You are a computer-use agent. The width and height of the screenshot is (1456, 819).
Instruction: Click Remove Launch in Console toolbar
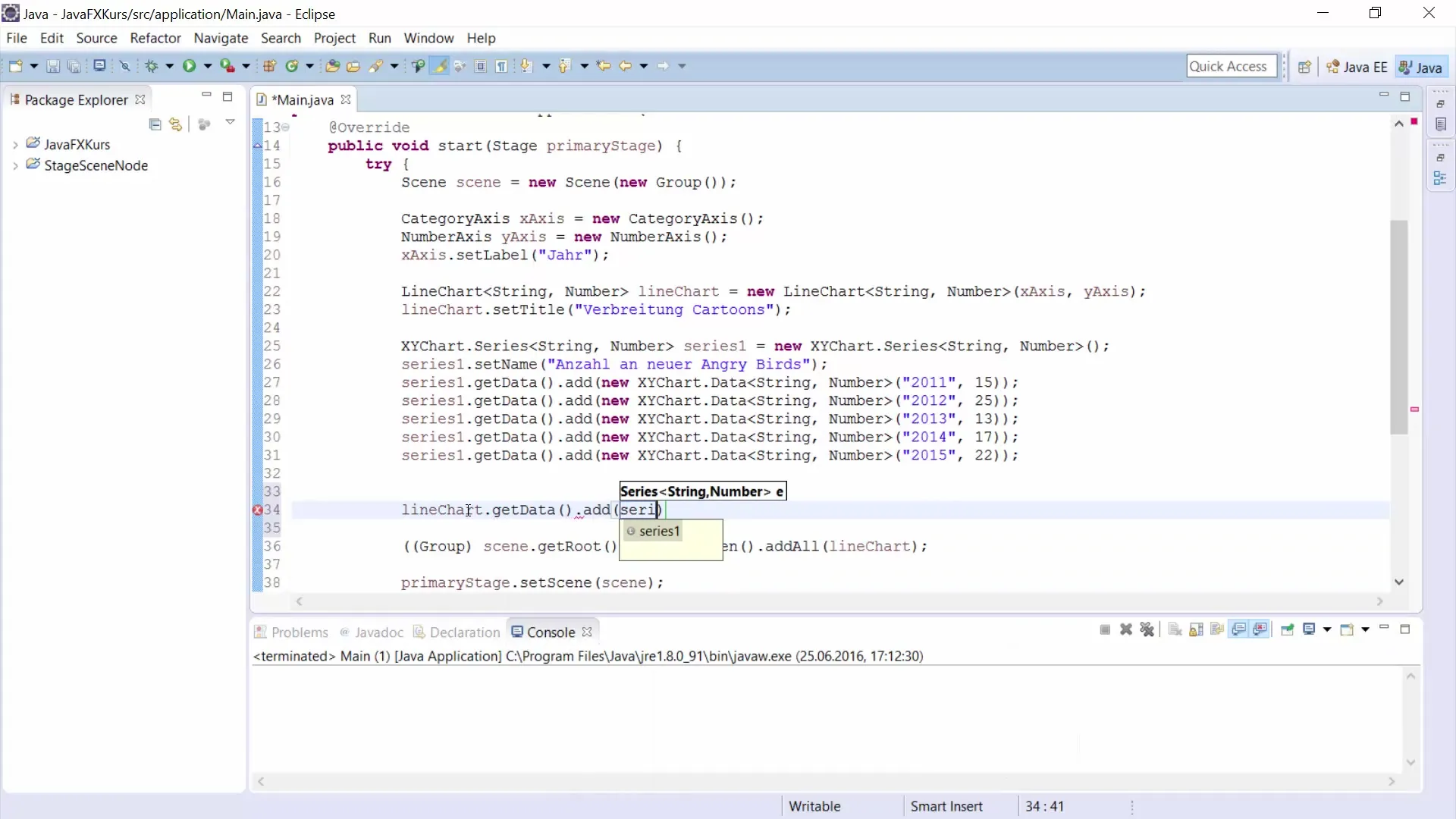click(1126, 629)
